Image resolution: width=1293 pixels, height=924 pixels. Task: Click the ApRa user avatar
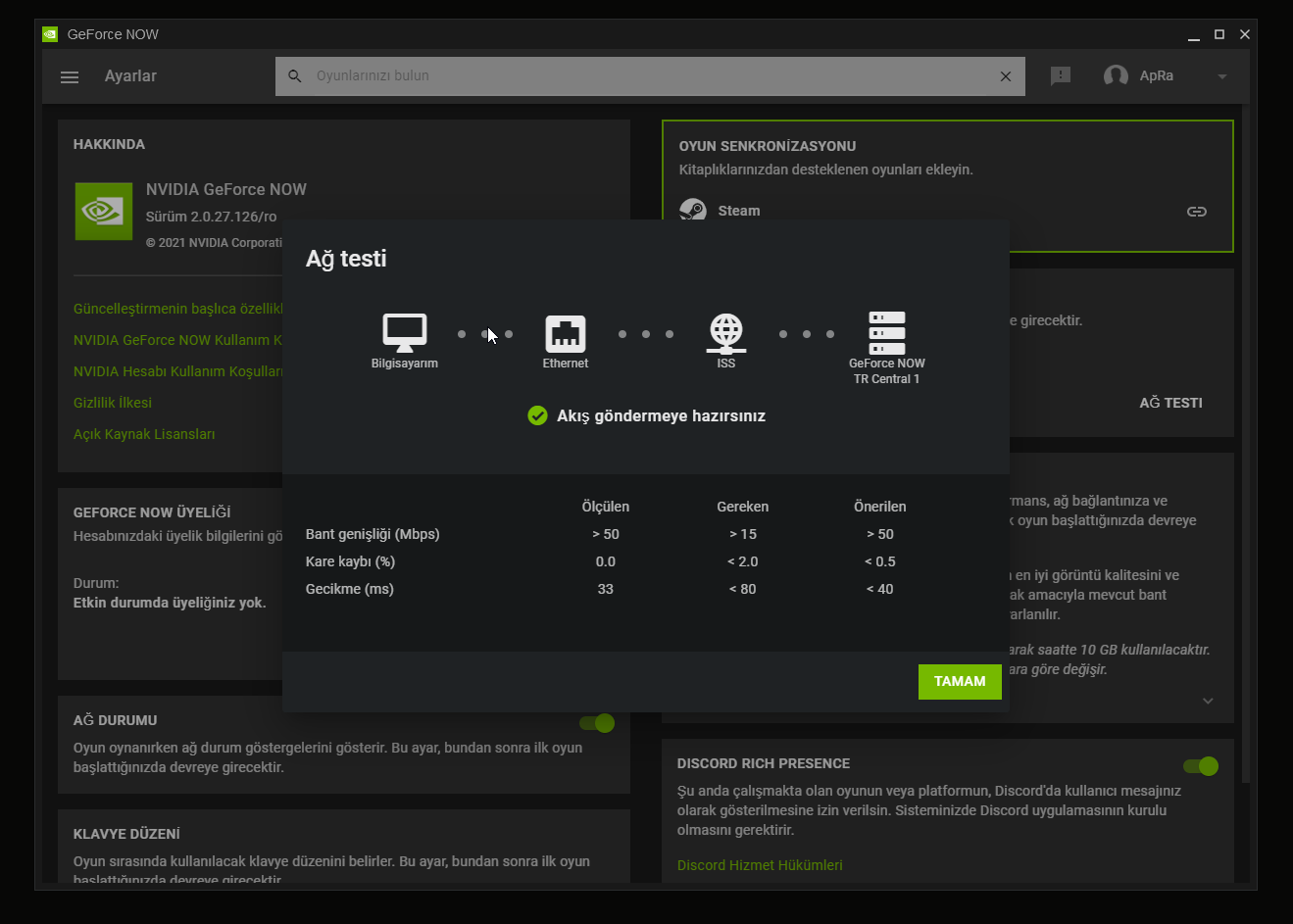tap(1116, 76)
